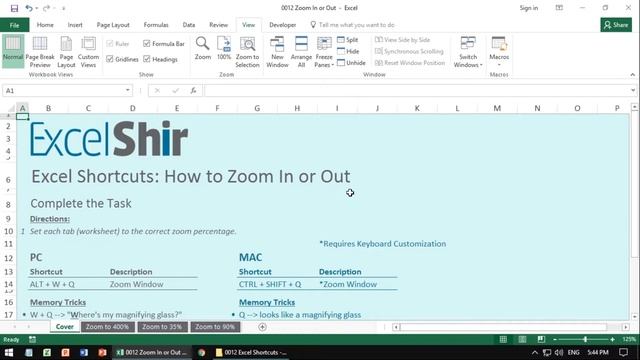The image size is (640, 360).
Task: Click the 125% zoom level
Action: 629,339
